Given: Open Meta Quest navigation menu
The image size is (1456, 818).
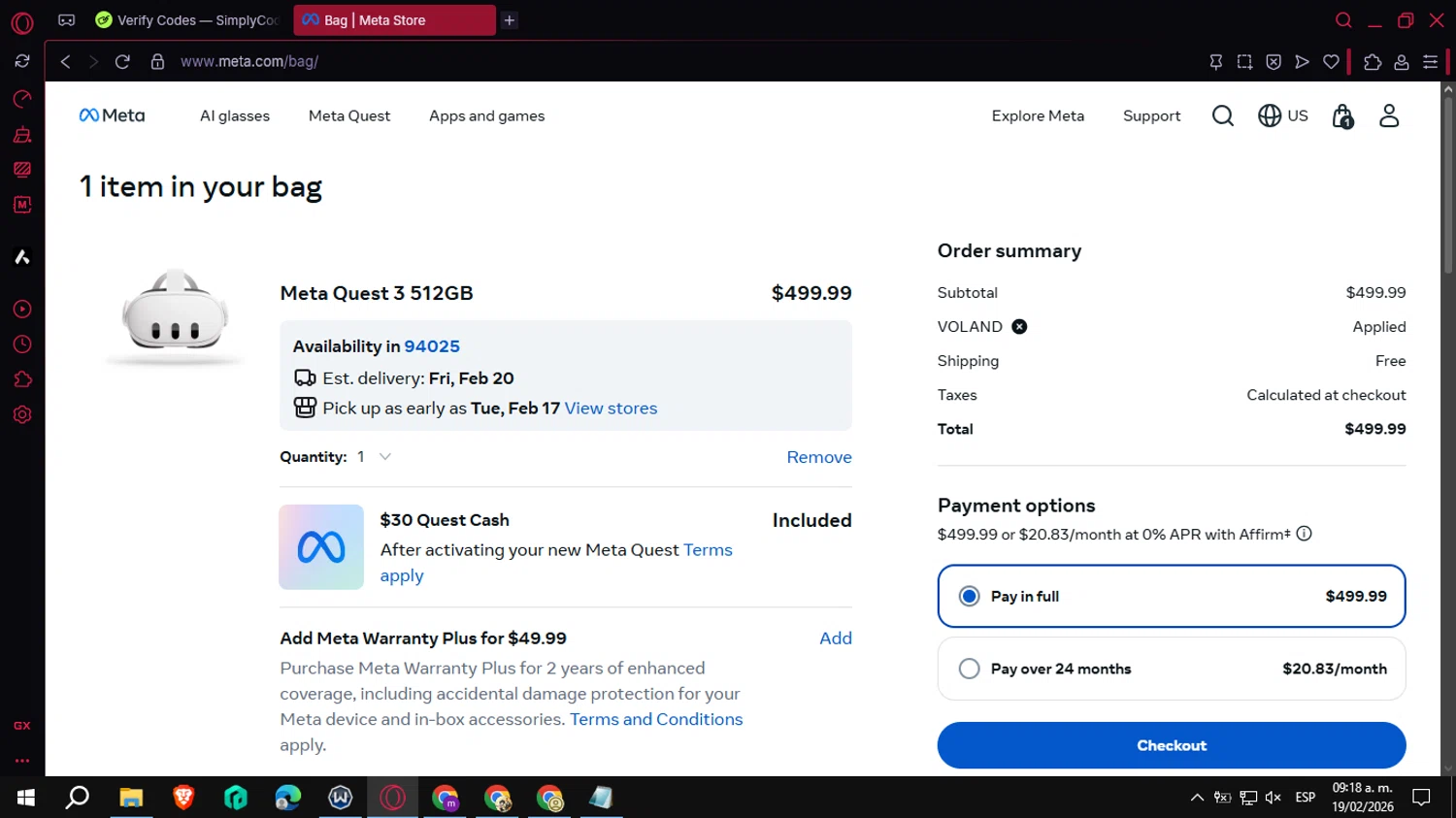Looking at the screenshot, I should (349, 115).
